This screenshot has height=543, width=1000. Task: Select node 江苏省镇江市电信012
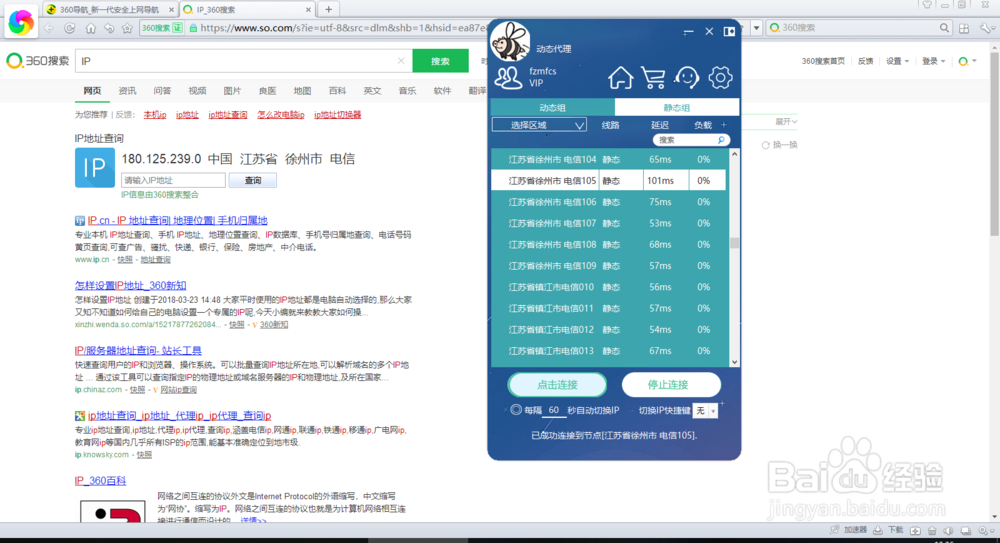tap(608, 330)
